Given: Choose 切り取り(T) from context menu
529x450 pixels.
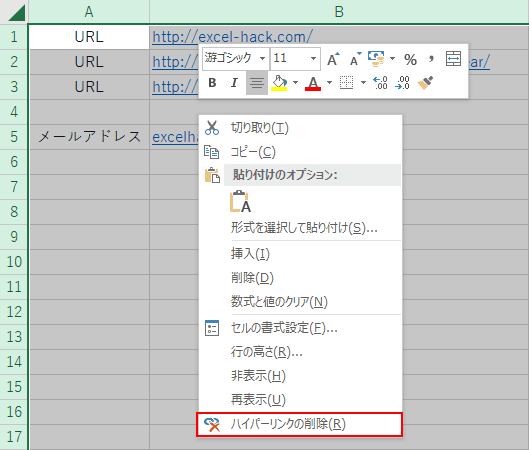Looking at the screenshot, I should point(300,128).
